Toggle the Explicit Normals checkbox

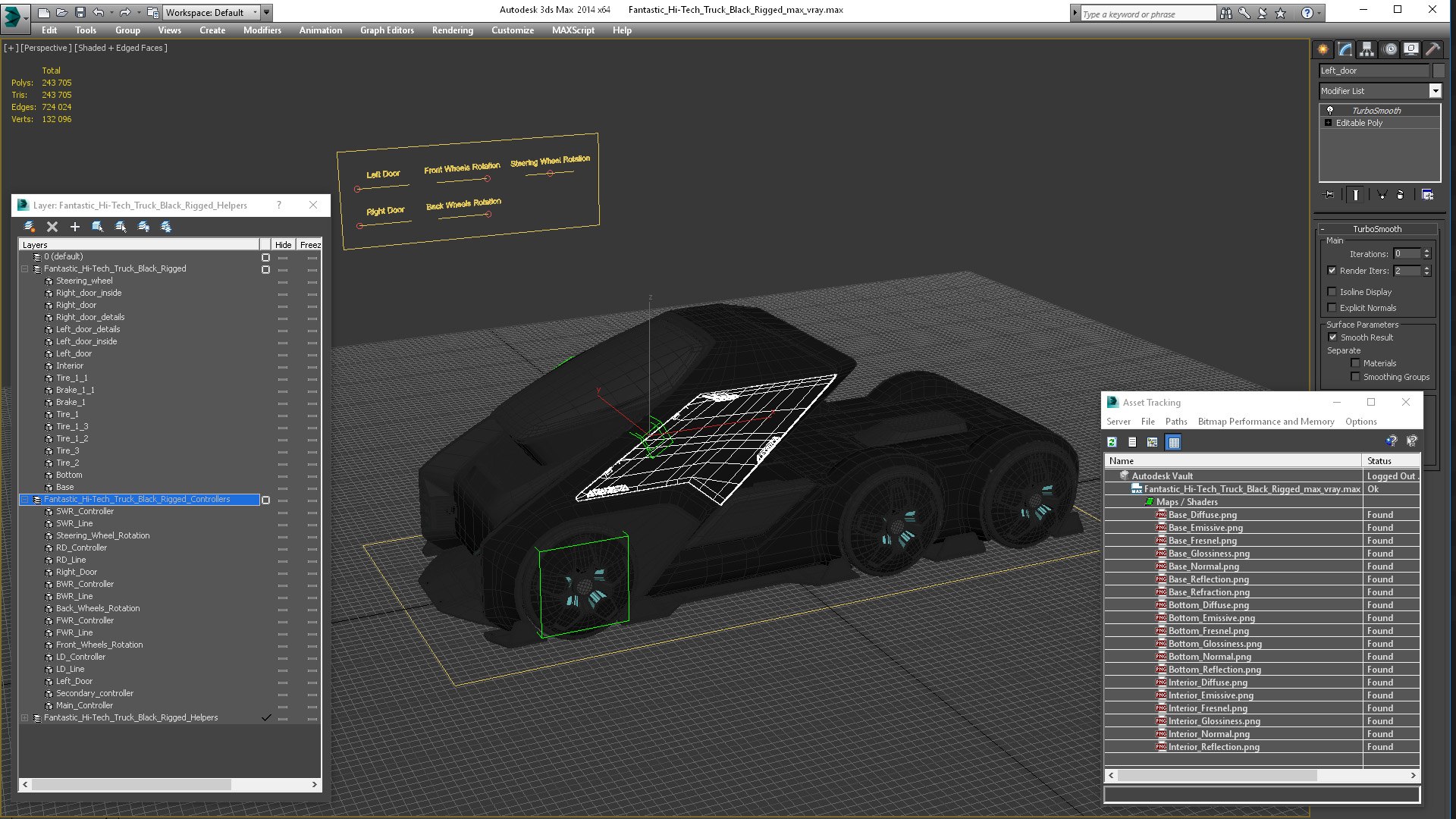point(1332,308)
